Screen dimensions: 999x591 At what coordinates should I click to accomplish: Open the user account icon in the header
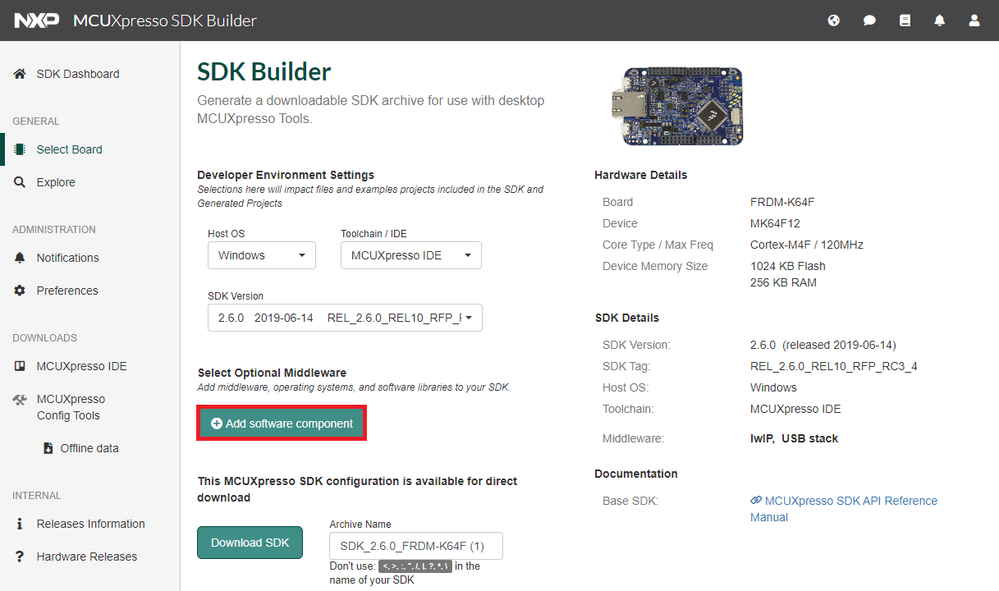point(973,20)
